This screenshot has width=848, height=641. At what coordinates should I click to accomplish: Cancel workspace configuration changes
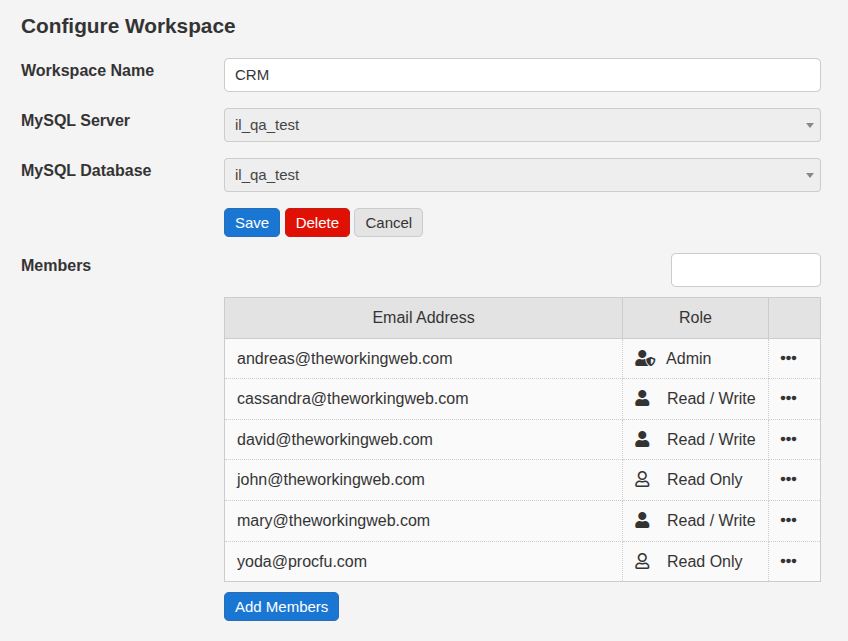[389, 222]
